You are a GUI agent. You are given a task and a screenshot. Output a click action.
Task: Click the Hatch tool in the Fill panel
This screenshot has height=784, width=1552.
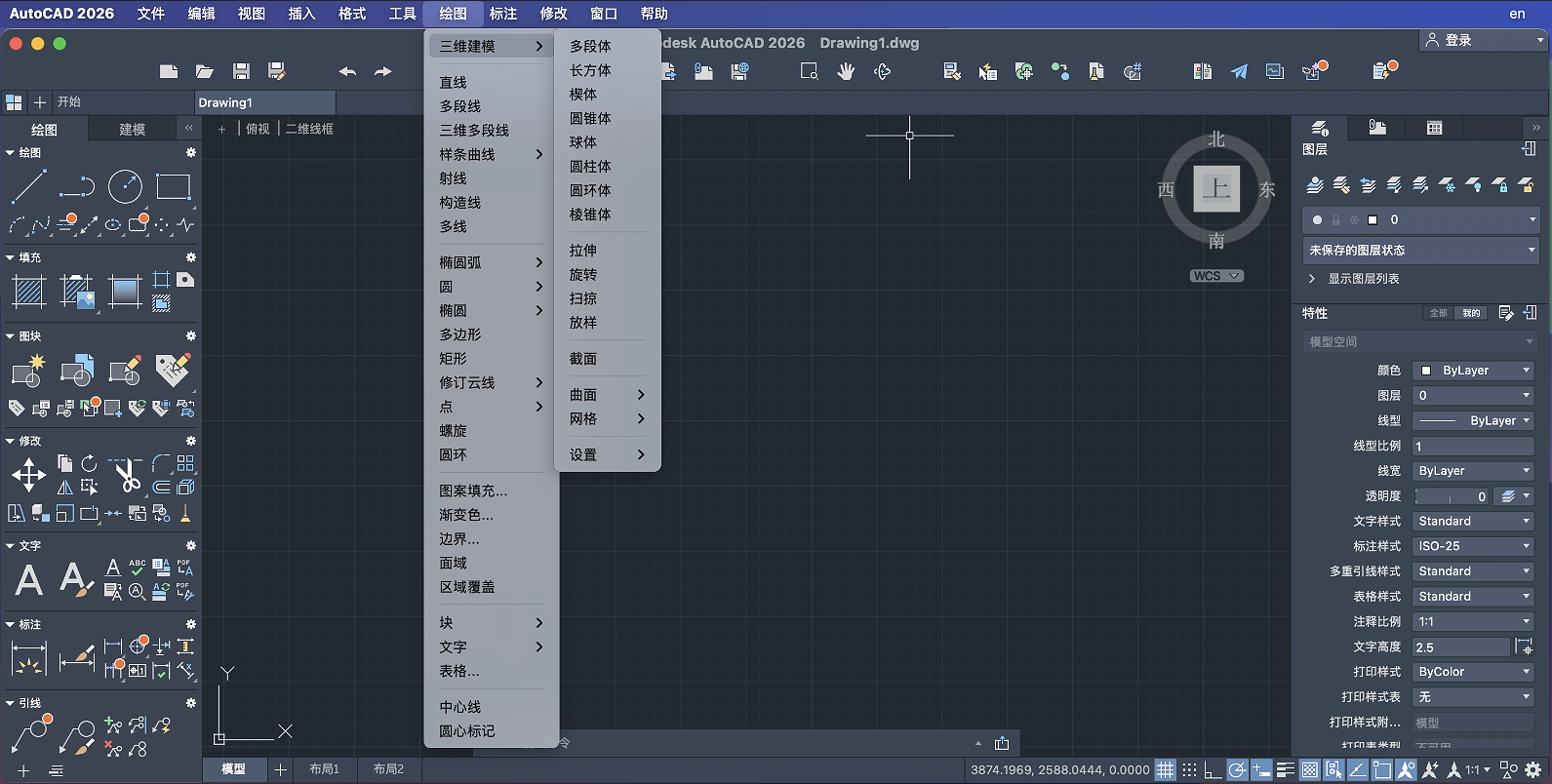pos(29,292)
